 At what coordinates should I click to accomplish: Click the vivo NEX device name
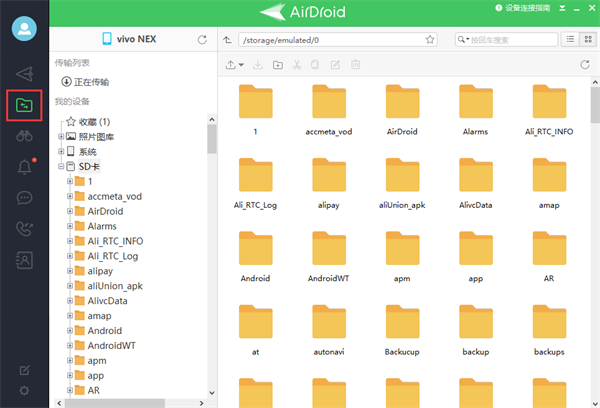136,39
